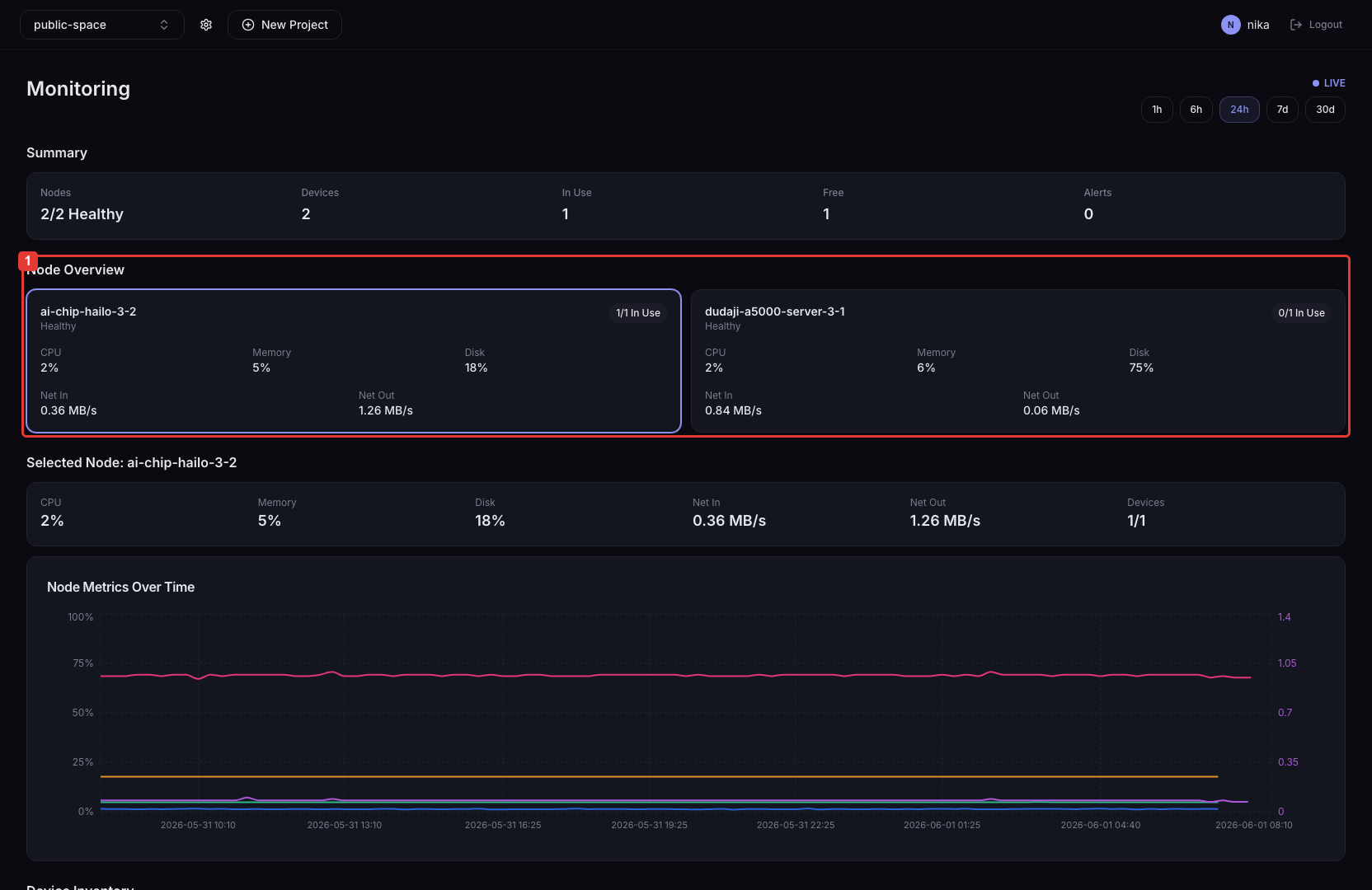Click the orange line in metrics chart

660,776
